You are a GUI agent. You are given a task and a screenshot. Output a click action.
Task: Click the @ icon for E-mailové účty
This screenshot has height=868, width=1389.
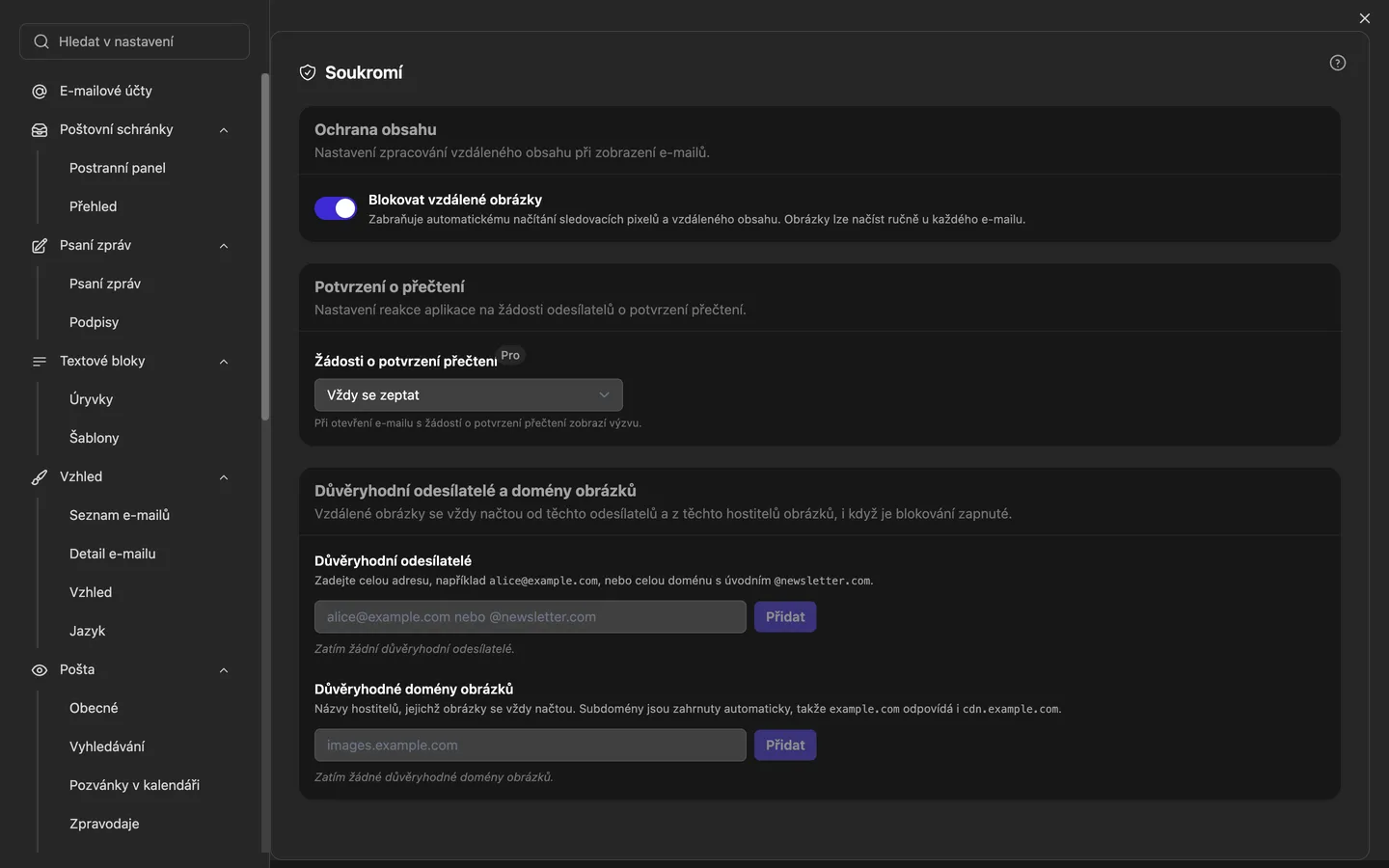[x=40, y=92]
